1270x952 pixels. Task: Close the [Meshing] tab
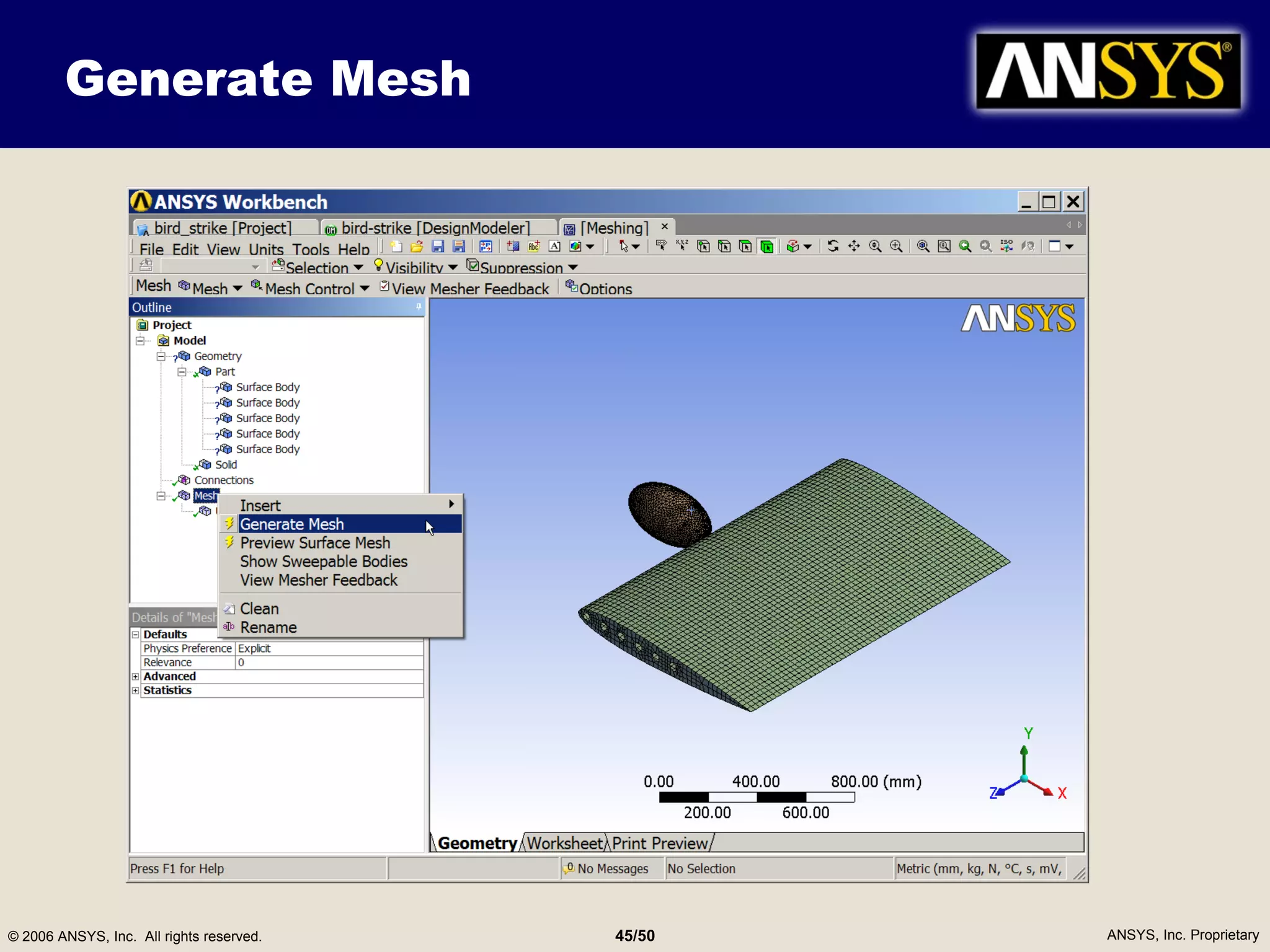pyautogui.click(x=665, y=227)
